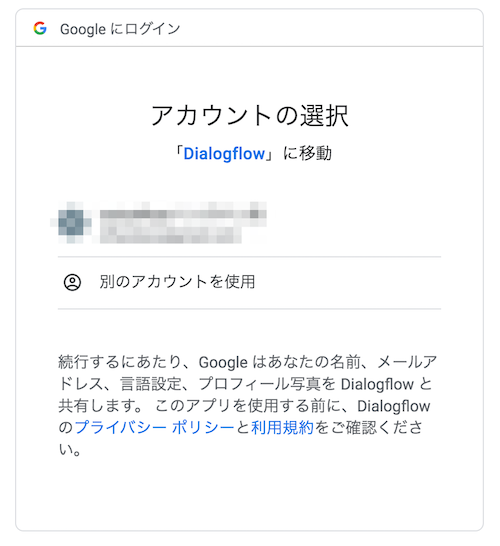
Task: Click the "Google にログイン" header text
Action: pos(120,29)
